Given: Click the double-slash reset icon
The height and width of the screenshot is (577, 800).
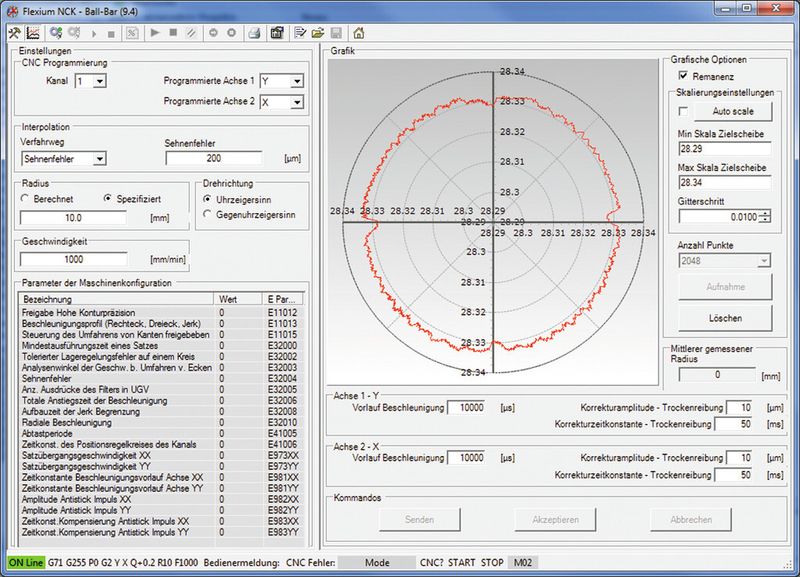Looking at the screenshot, I should [191, 33].
